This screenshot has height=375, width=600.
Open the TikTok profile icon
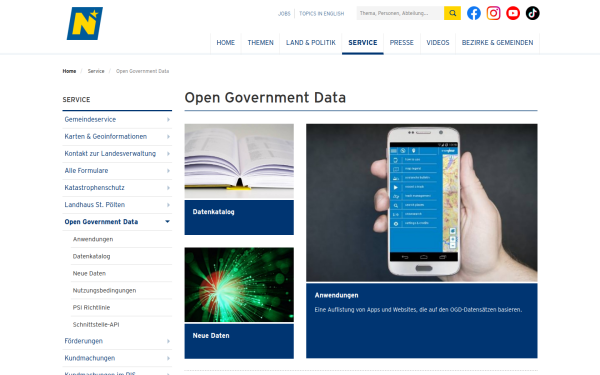(x=532, y=13)
